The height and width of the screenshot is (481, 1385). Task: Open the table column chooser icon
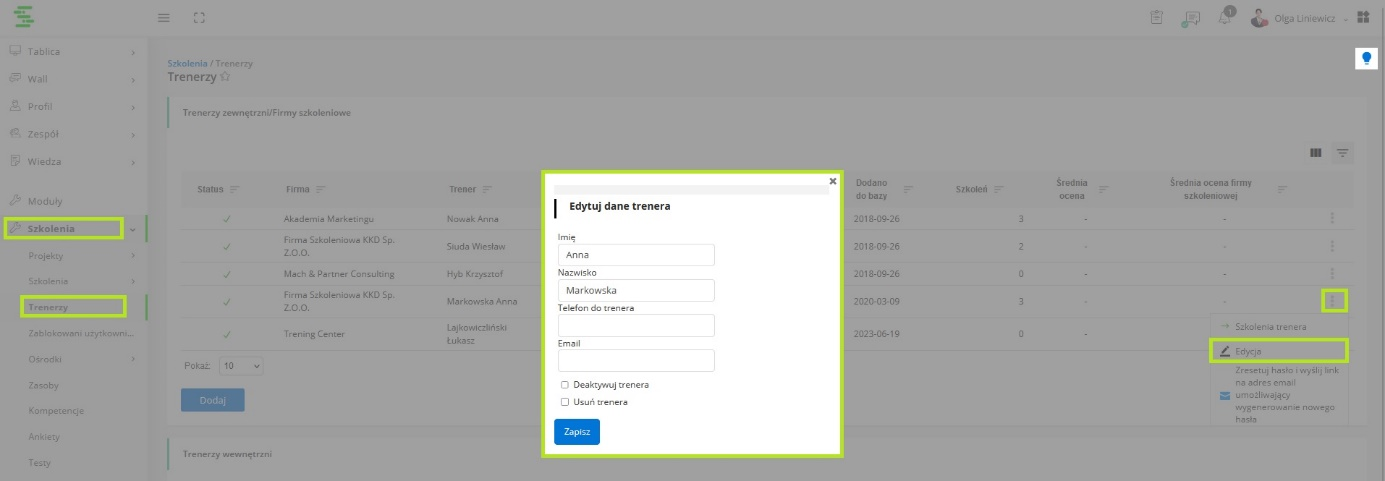pos(1316,153)
